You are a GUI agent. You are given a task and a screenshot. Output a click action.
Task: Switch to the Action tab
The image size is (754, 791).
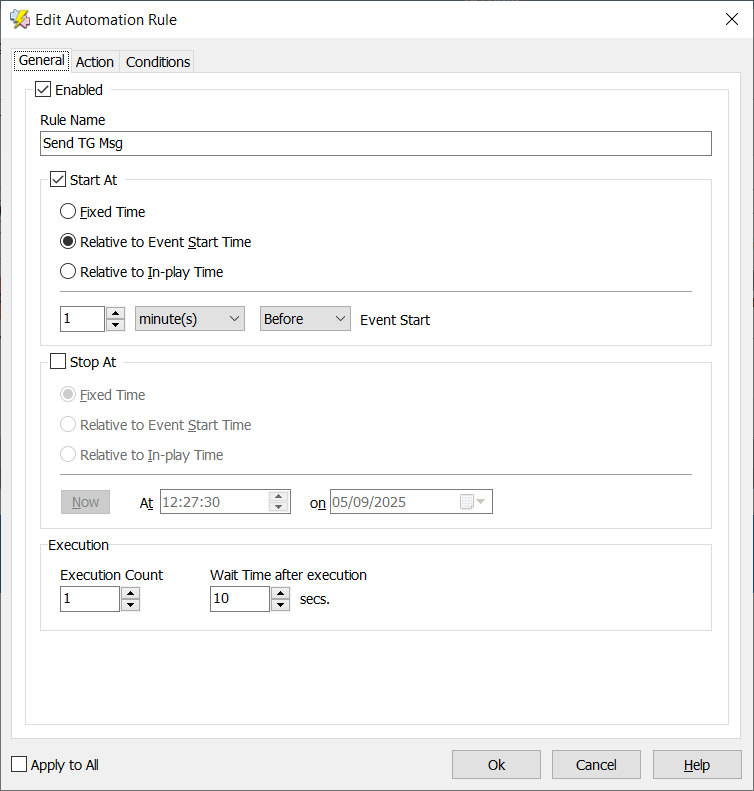(95, 62)
